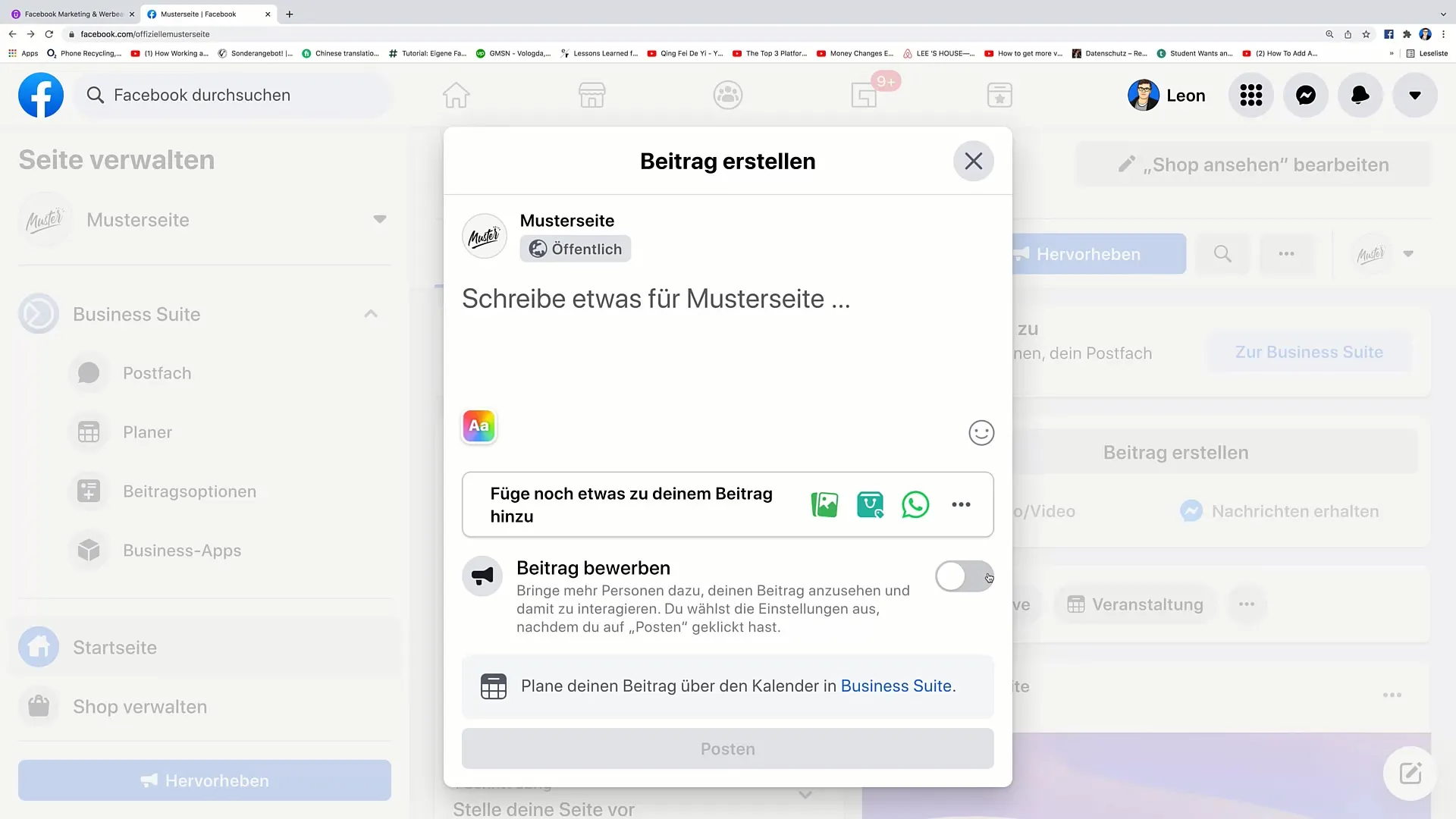Open the colored background Aa picker
Image resolution: width=1456 pixels, height=819 pixels.
(479, 426)
